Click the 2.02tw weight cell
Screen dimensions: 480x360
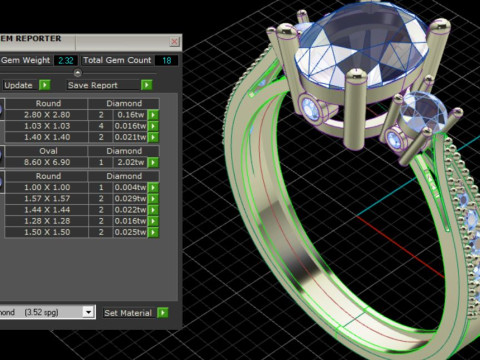coord(130,163)
